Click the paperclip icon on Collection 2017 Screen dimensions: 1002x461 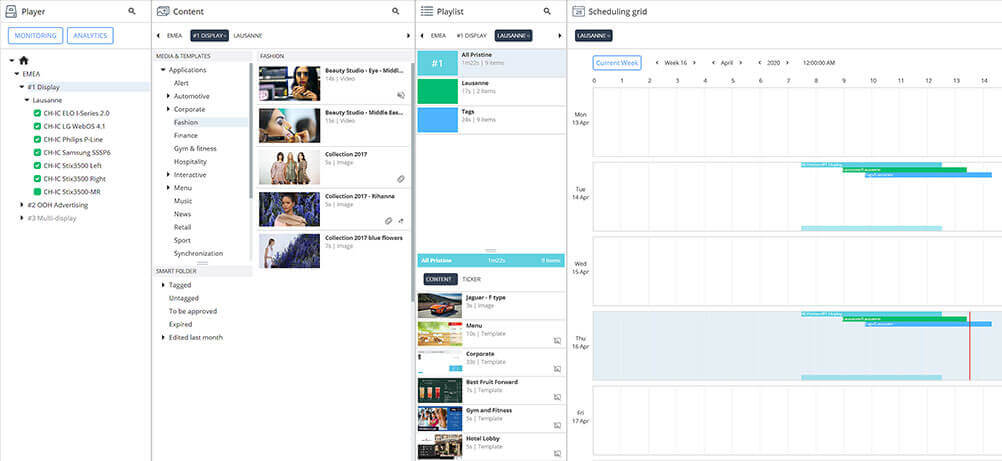coord(401,179)
